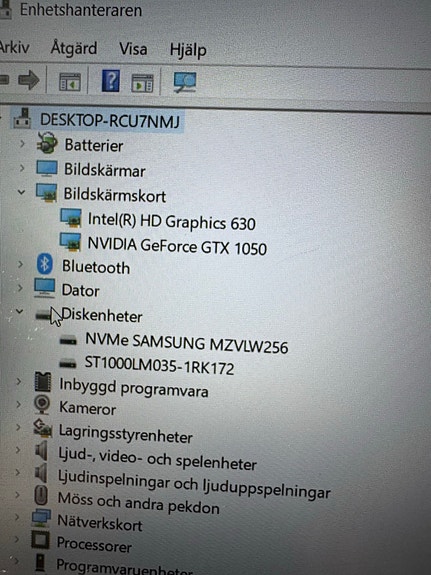431x575 pixels.
Task: Click the Batterier battery icon
Action: pos(47,143)
